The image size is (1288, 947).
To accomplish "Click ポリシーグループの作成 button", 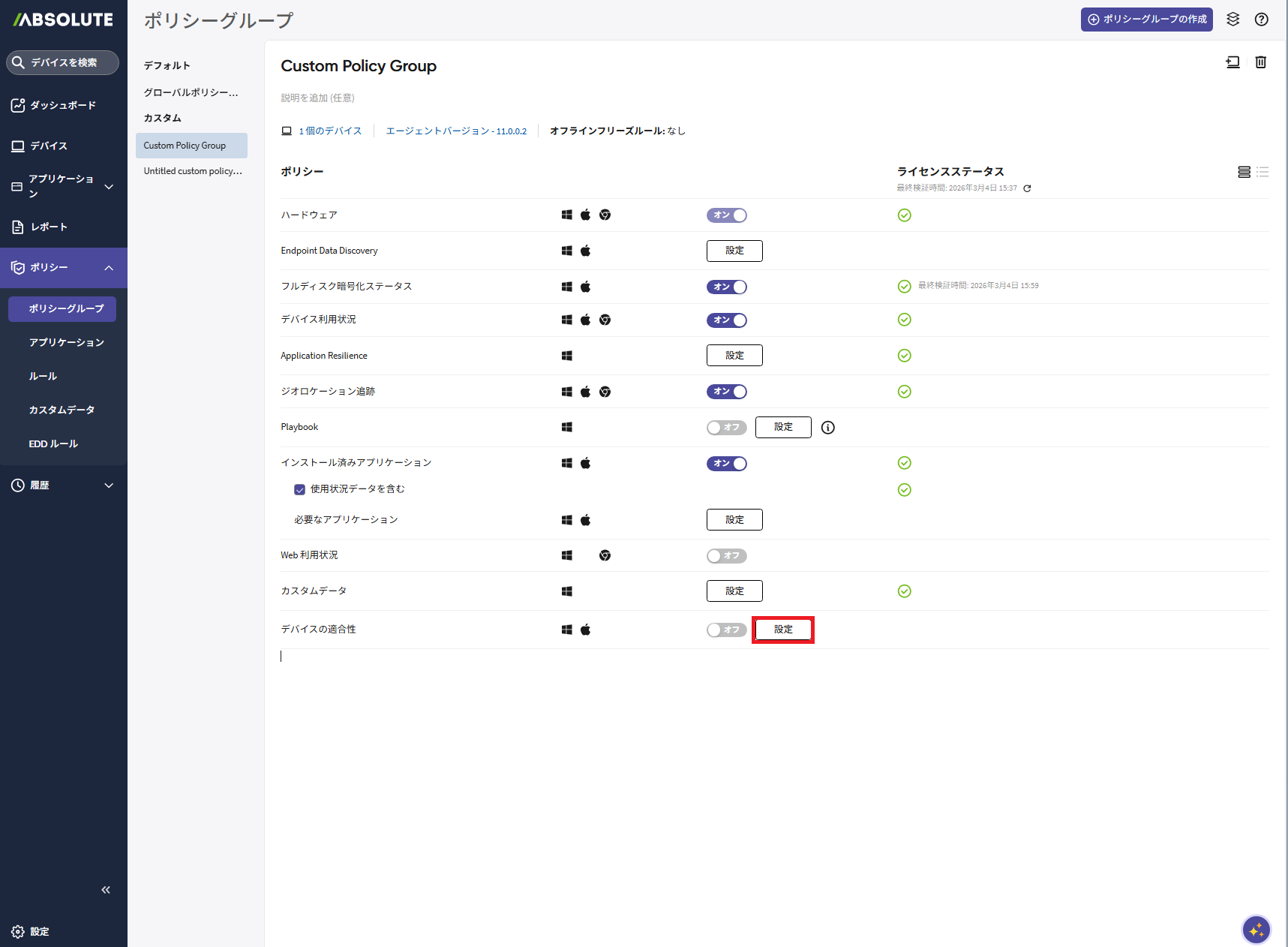I will (x=1146, y=20).
